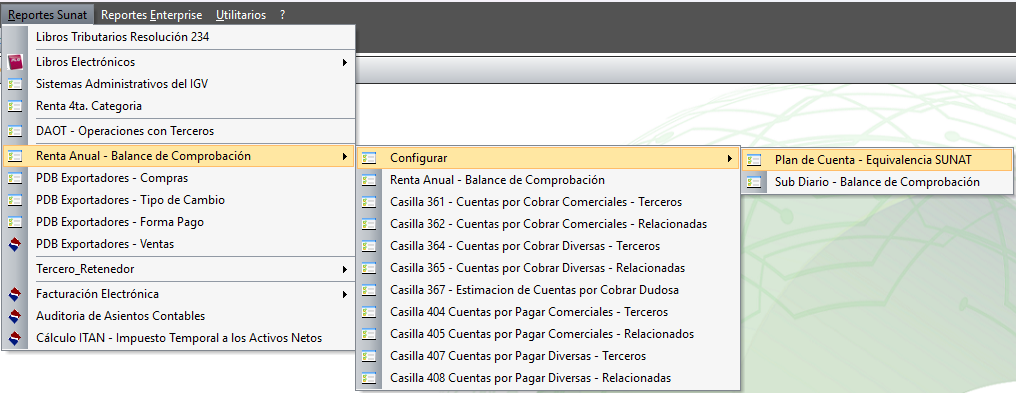This screenshot has height=393, width=1016.
Task: Select PDB Exportadores - Forma Pago
Action: 179,222
